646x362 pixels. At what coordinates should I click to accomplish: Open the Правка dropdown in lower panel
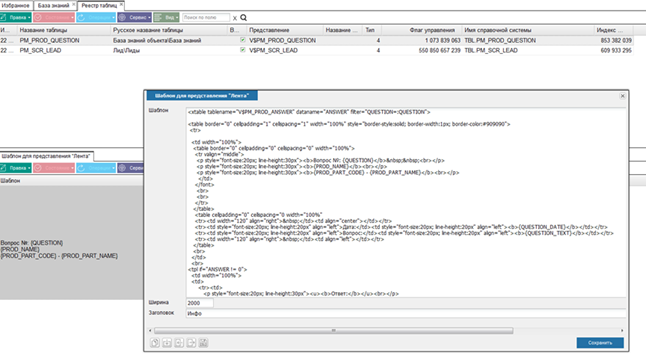pyautogui.click(x=16, y=168)
